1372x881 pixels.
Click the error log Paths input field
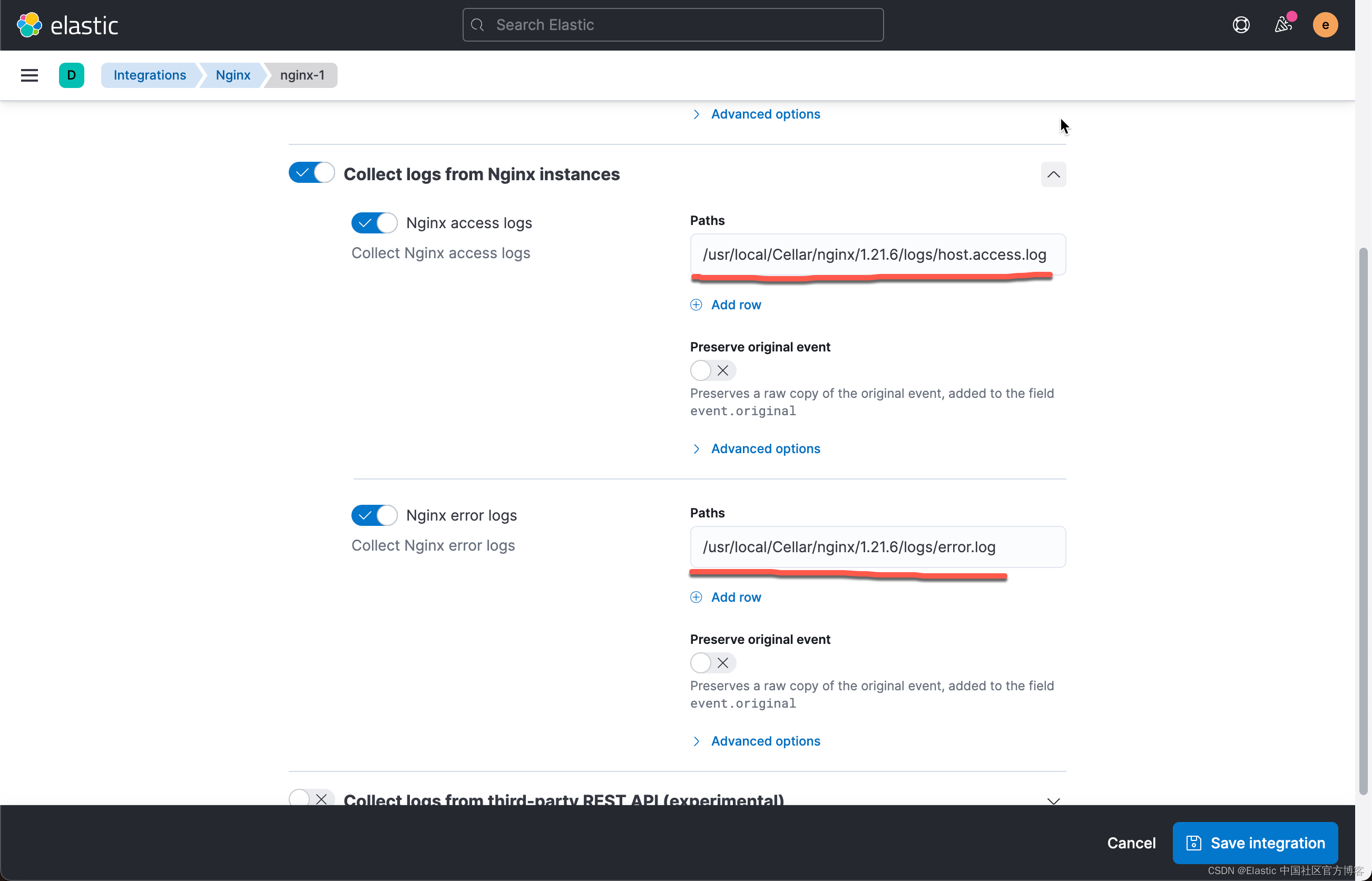coord(877,547)
